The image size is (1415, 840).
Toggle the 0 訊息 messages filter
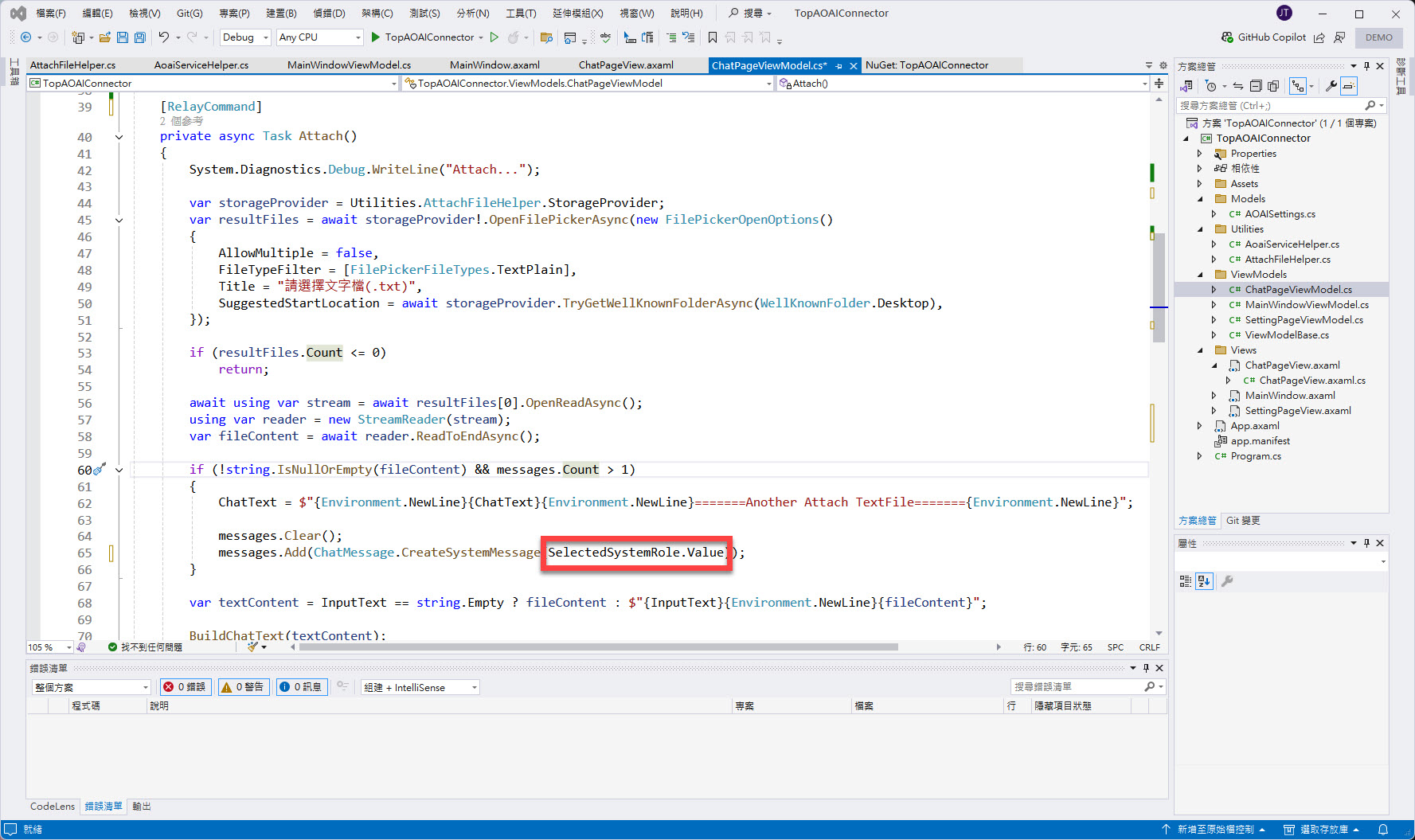tap(301, 687)
